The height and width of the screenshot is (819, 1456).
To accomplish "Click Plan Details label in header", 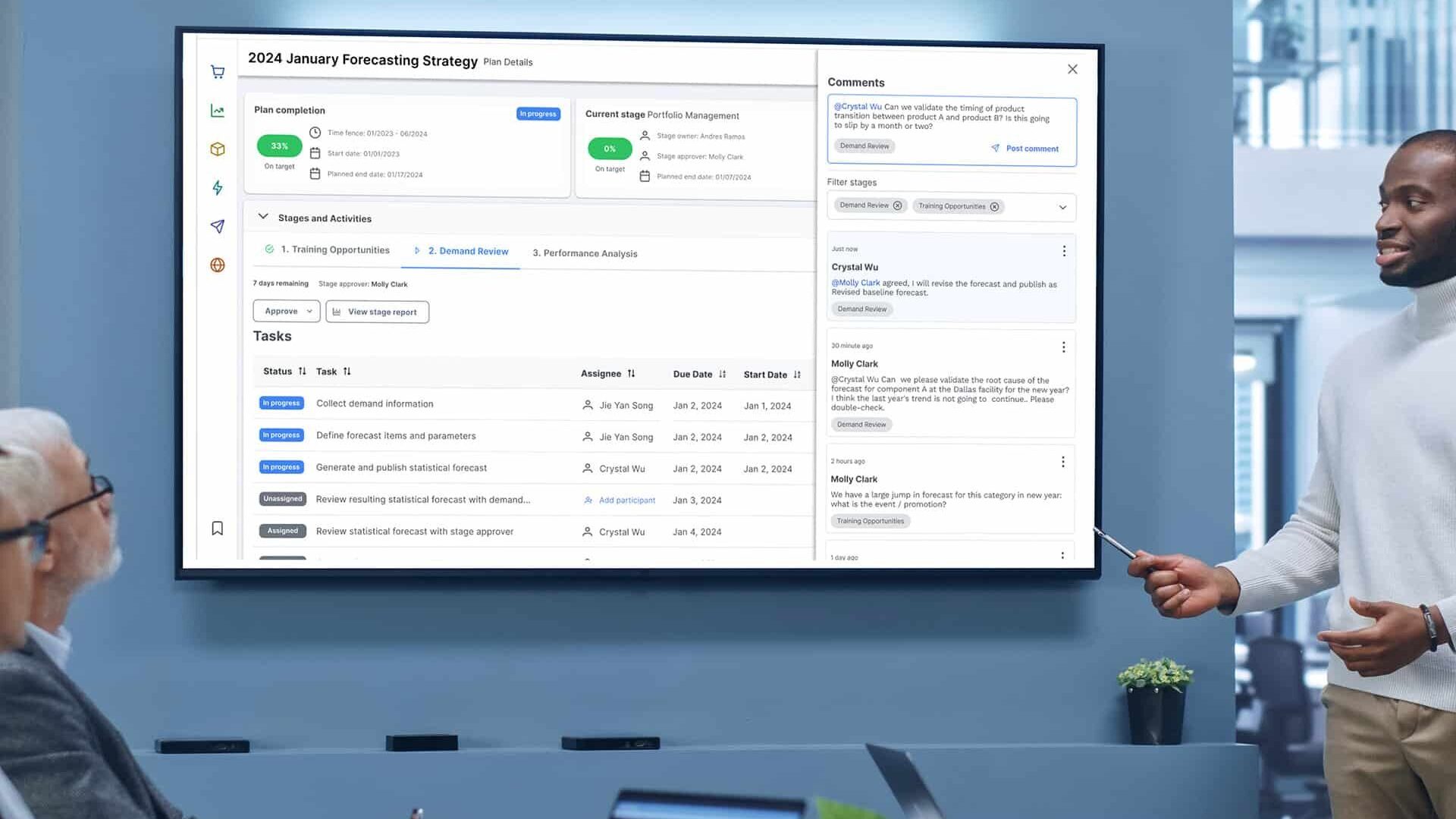I will pyautogui.click(x=508, y=62).
